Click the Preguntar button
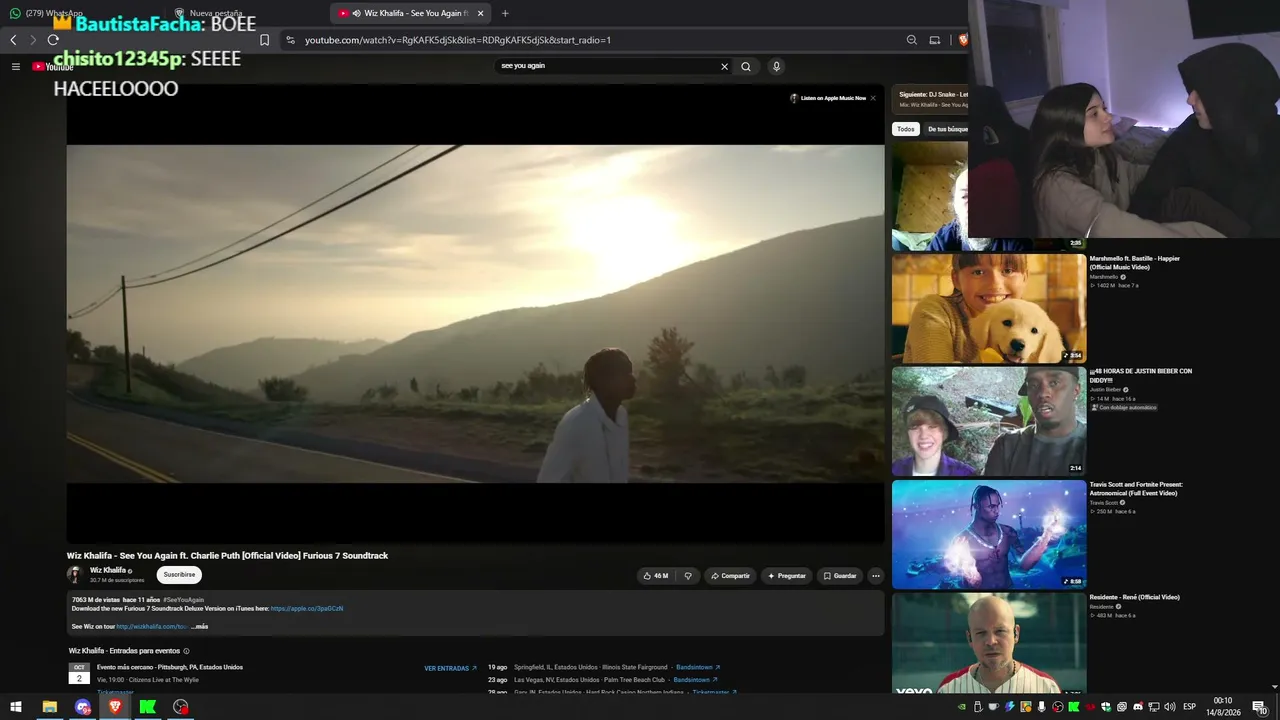The height and width of the screenshot is (720, 1280). pos(787,576)
